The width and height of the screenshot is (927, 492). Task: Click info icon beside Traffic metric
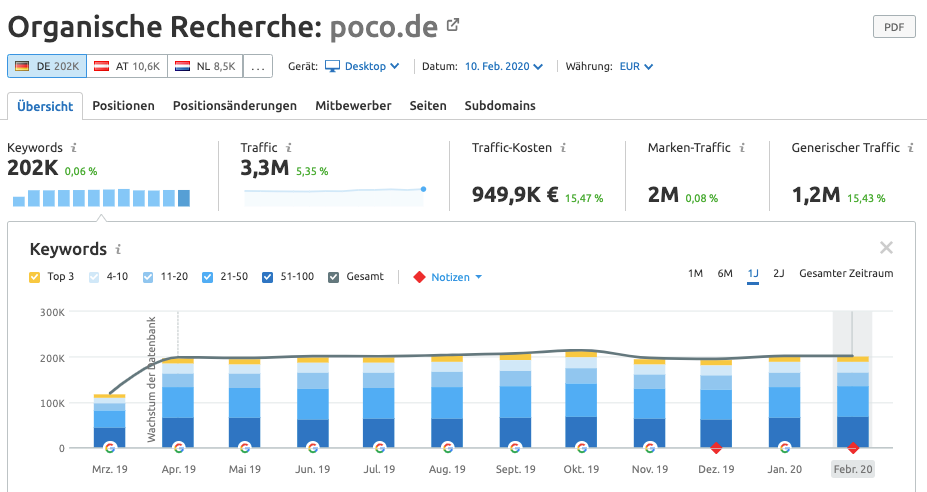pos(289,148)
